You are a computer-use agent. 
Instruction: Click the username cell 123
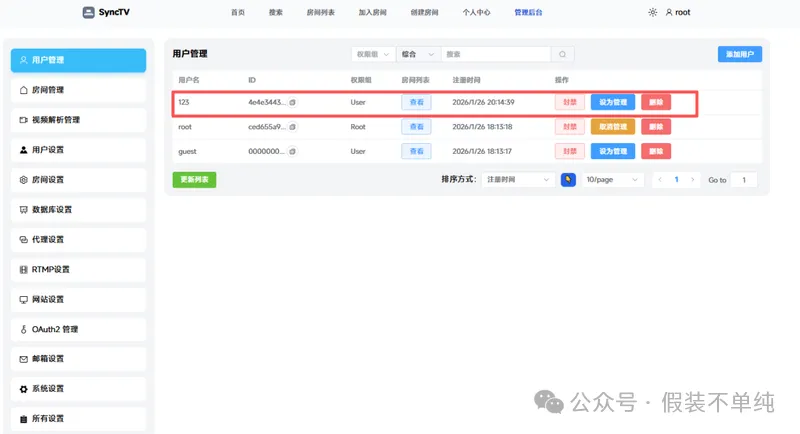184,103
